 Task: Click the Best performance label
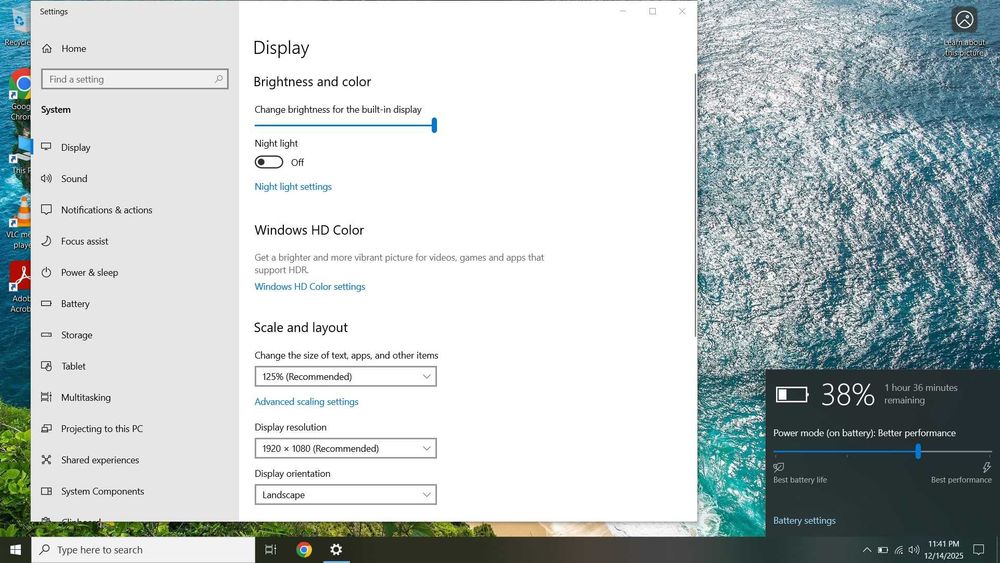click(961, 479)
